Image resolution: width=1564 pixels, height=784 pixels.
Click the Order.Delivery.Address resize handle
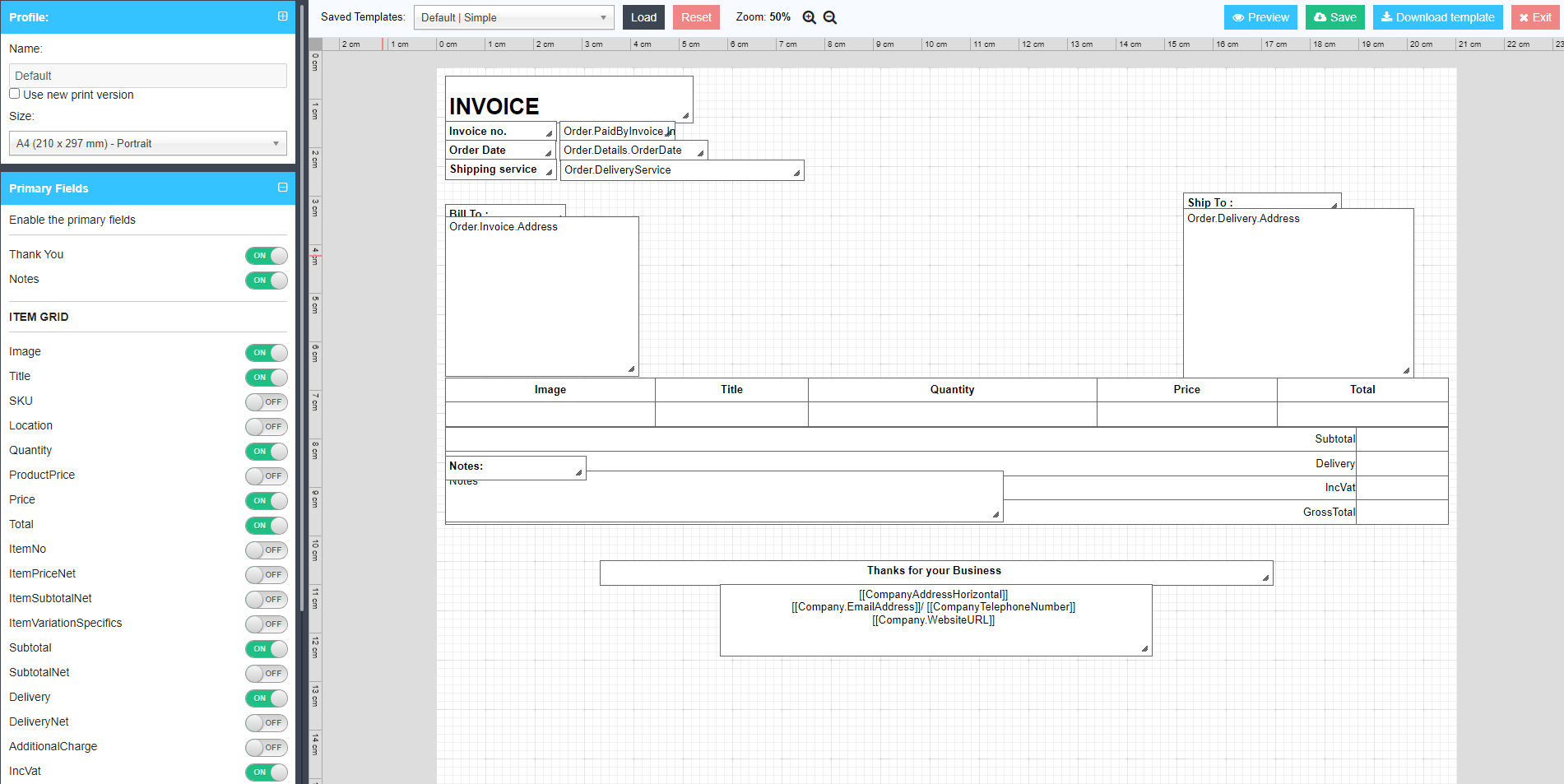1406,370
